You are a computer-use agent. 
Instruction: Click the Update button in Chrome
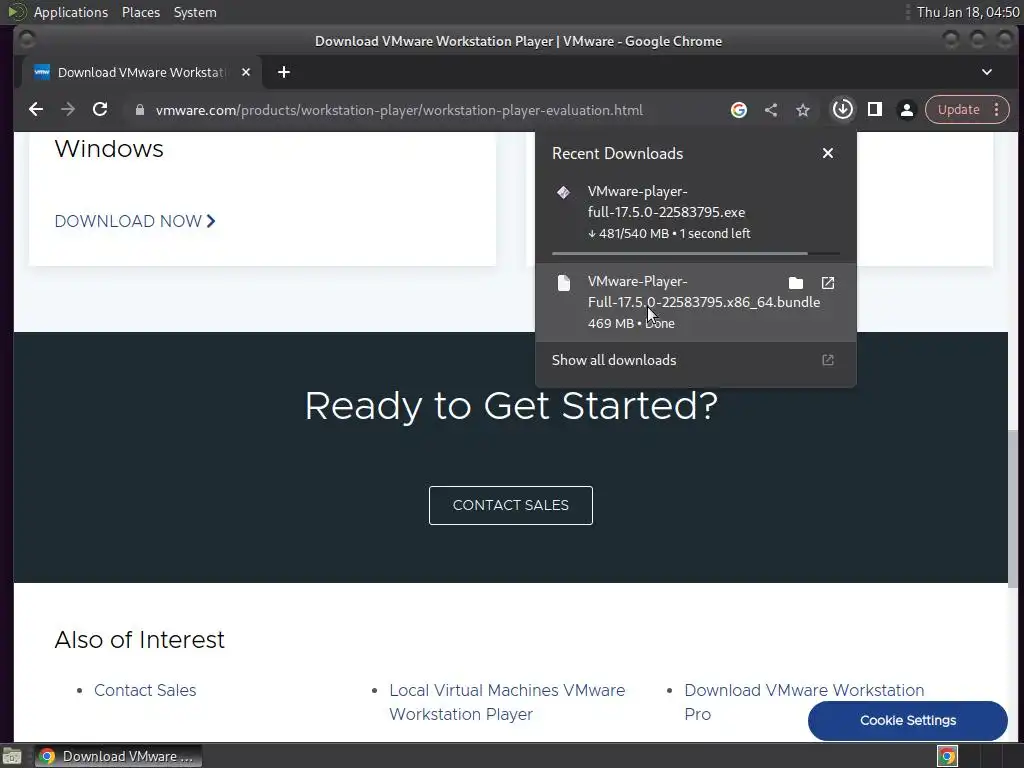[958, 110]
